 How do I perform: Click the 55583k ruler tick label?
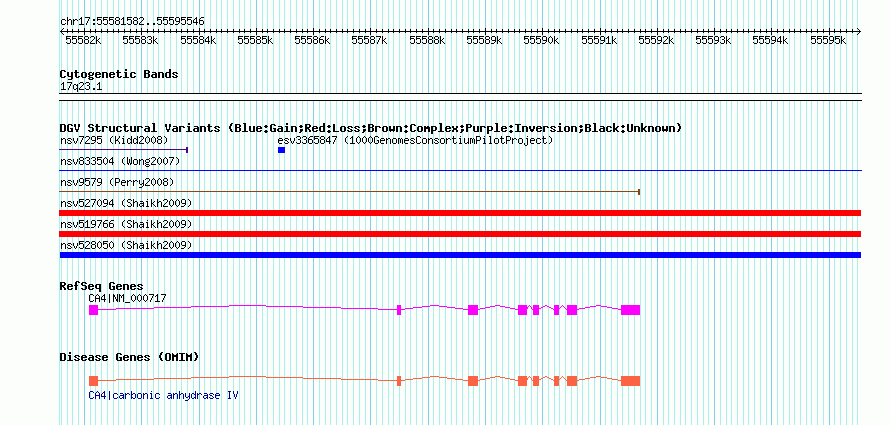[x=141, y=40]
